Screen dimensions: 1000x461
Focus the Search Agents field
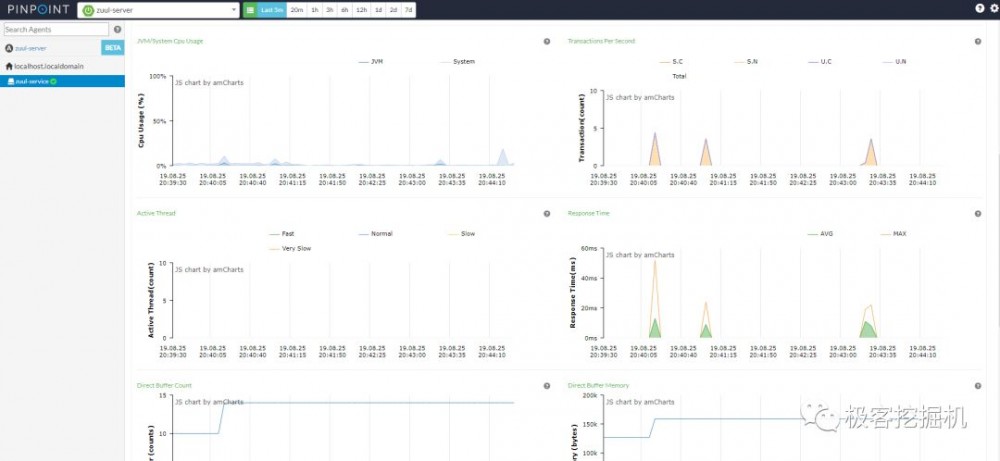56,29
